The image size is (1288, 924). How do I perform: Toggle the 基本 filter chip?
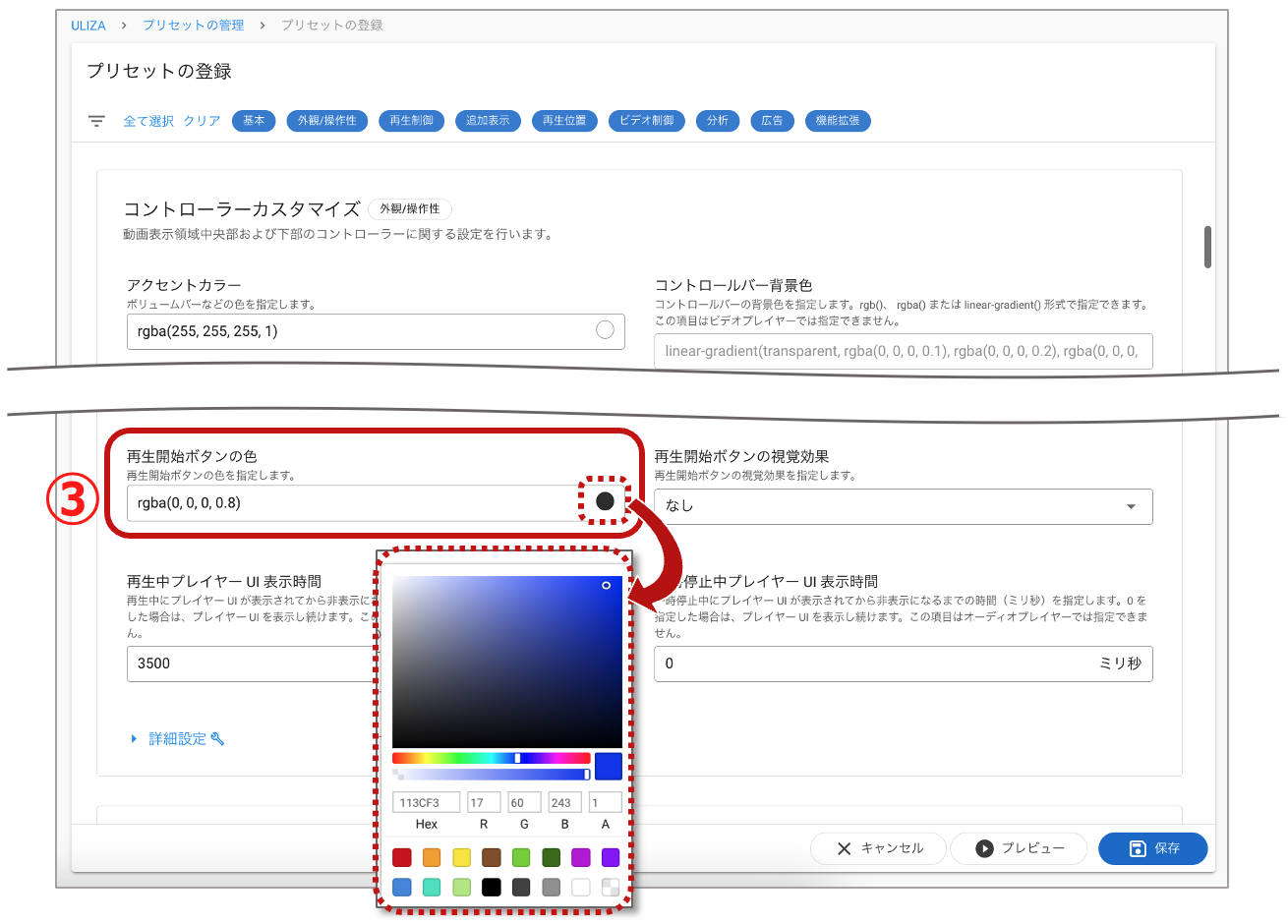point(254,120)
